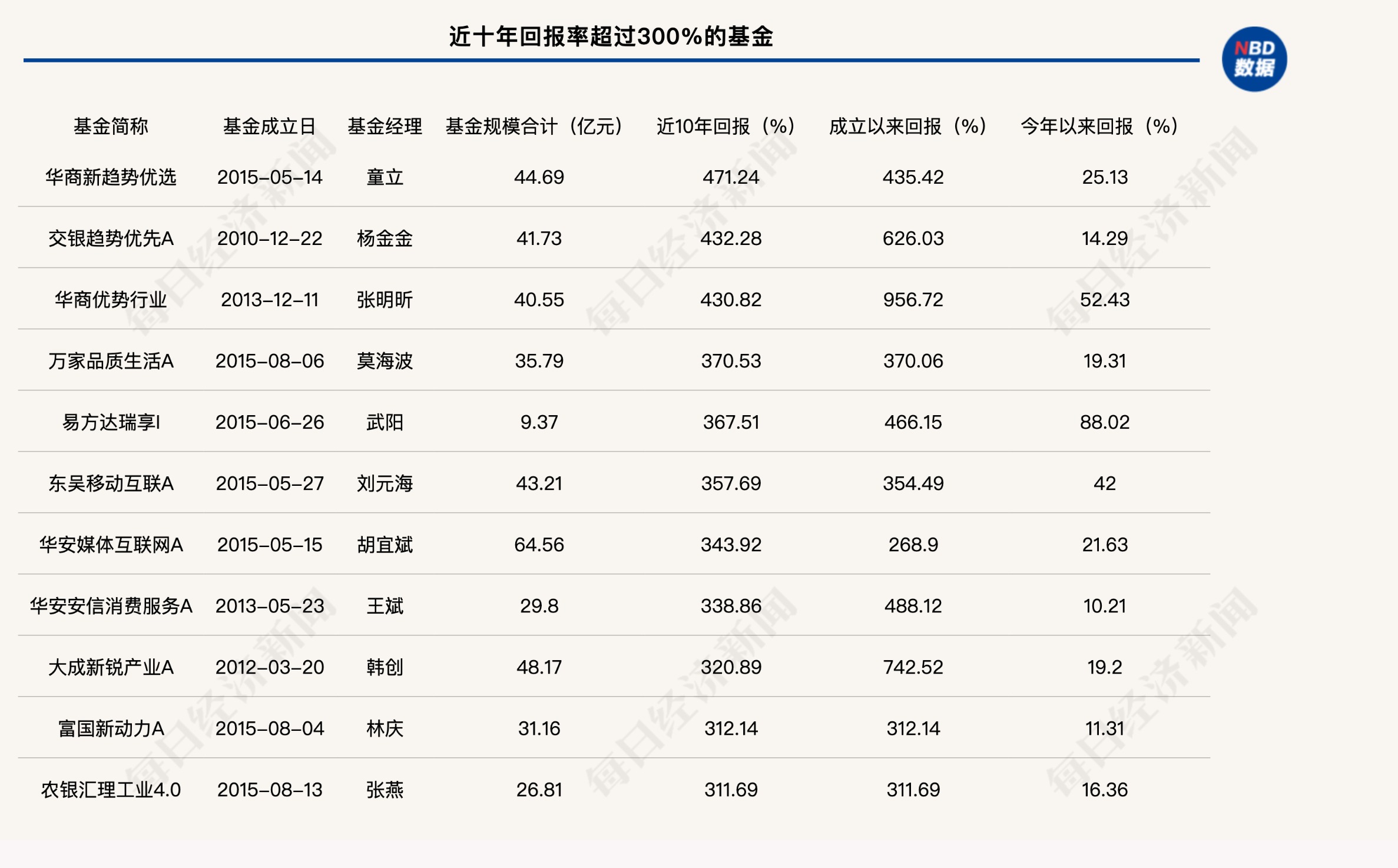Click the since-inception return 268.9
Screen dimensions: 1398x868
pyautogui.click(x=913, y=545)
